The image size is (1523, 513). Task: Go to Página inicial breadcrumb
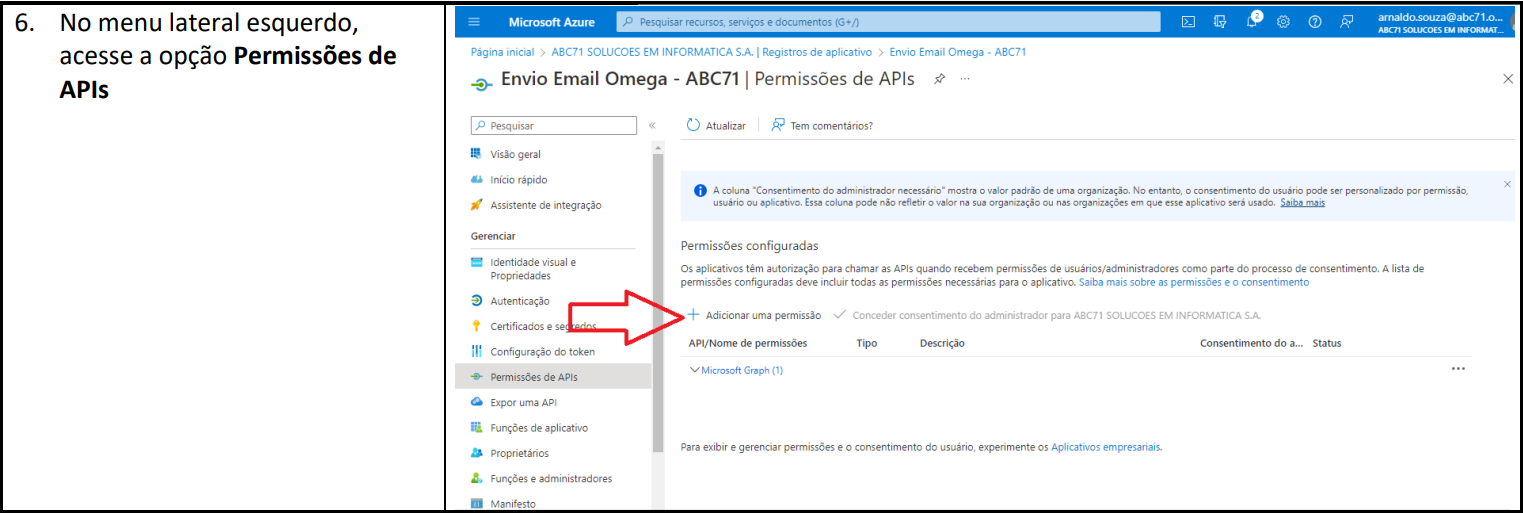point(502,52)
